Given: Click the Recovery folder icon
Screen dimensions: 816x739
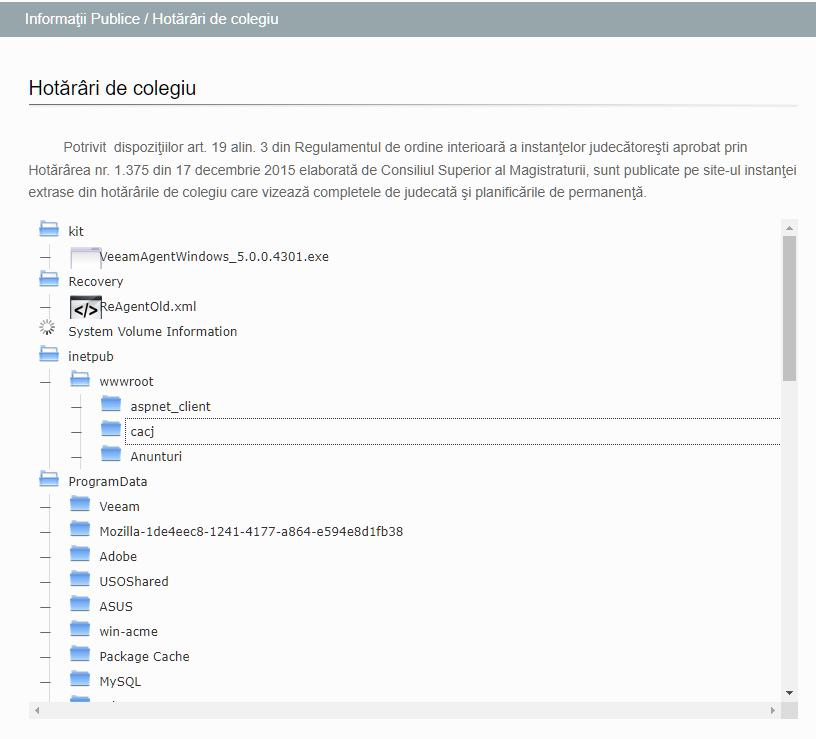Looking at the screenshot, I should coord(48,279).
